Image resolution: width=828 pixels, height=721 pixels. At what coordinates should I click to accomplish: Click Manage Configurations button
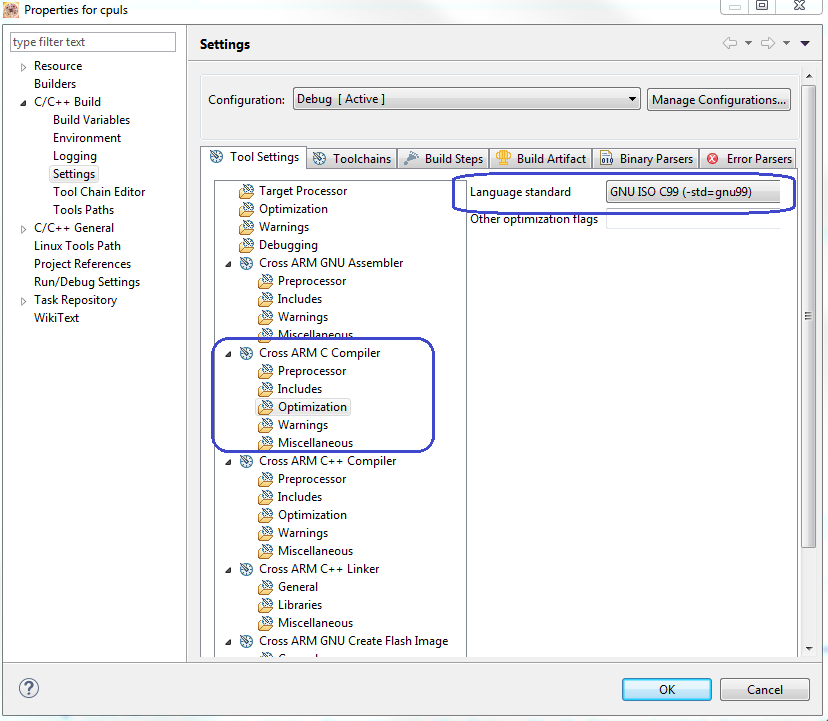(x=719, y=99)
